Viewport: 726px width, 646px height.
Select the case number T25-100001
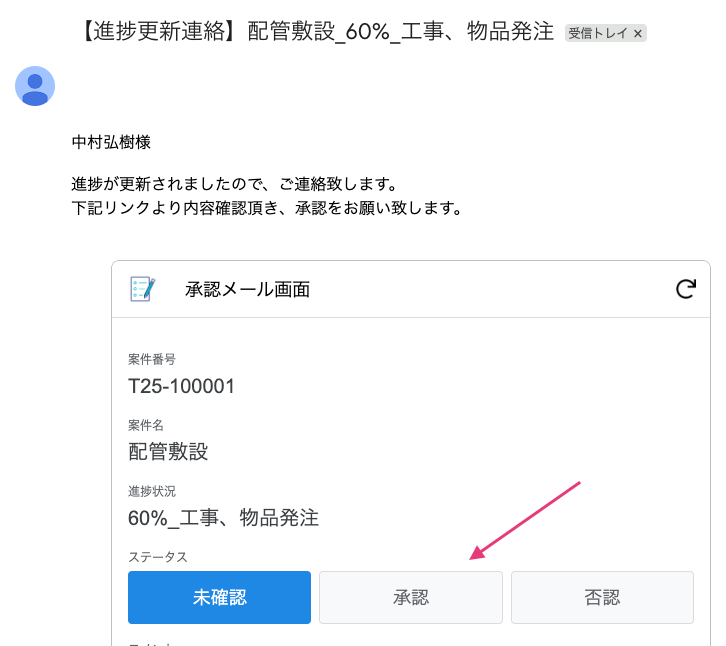(x=182, y=386)
